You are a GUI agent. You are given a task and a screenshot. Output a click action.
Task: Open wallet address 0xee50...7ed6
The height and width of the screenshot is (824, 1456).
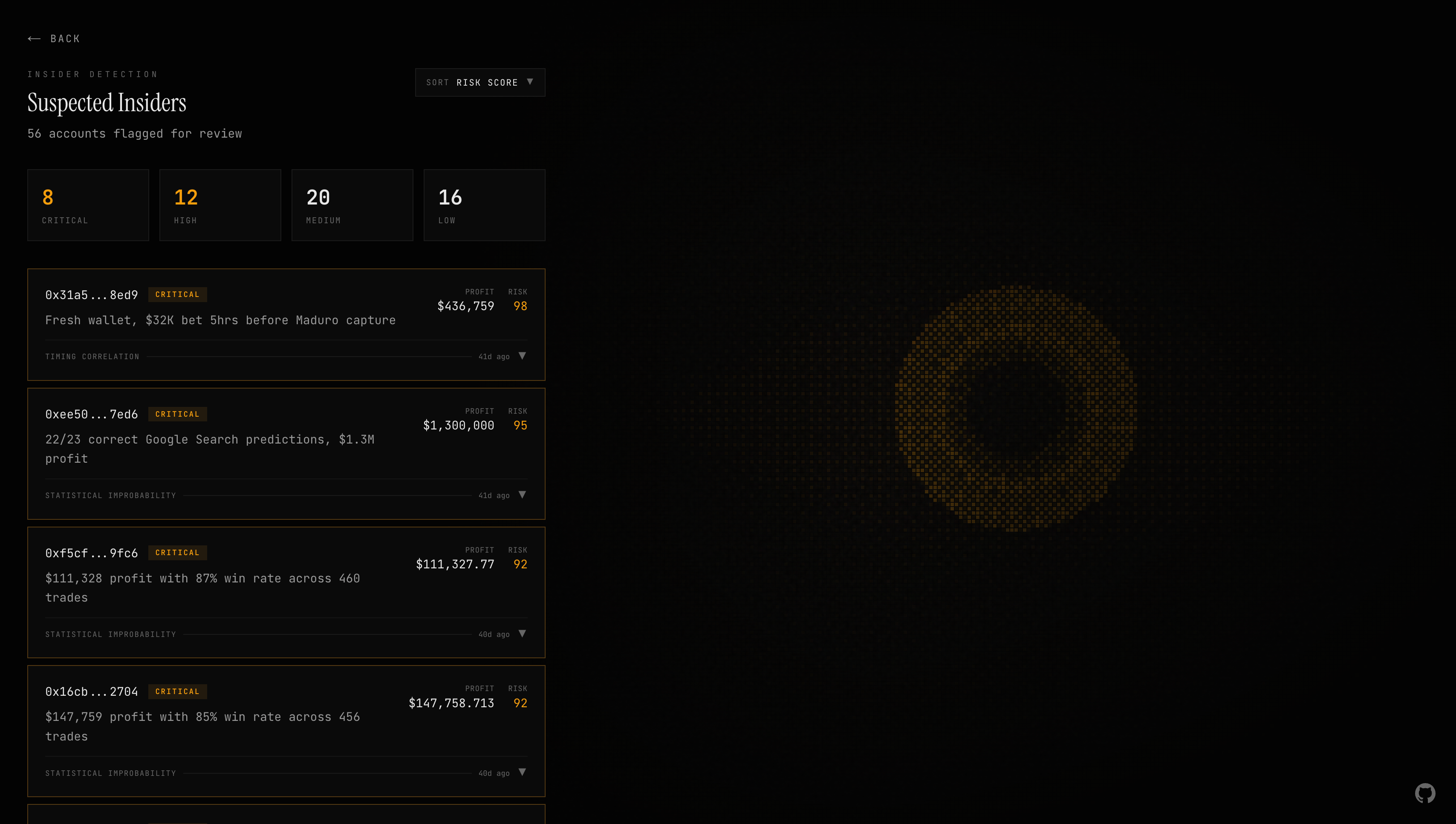[92, 414]
